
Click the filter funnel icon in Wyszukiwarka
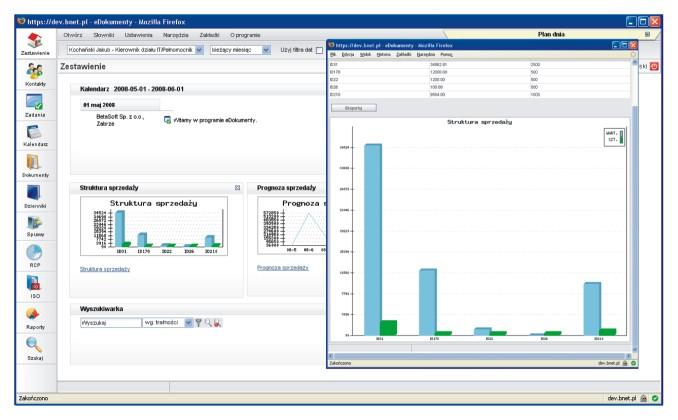tap(198, 323)
